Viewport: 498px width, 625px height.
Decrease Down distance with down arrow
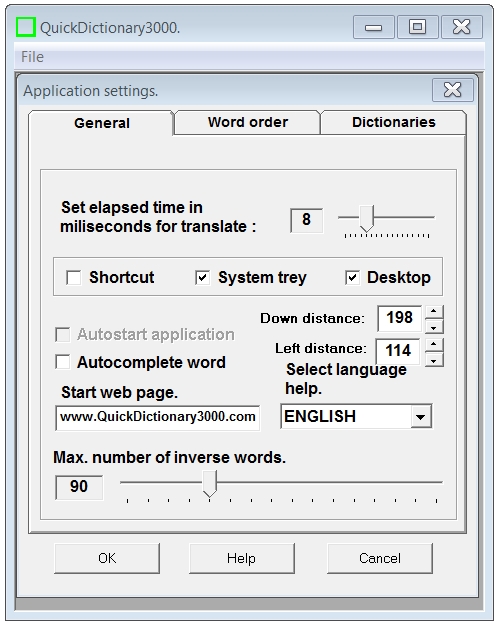pyautogui.click(x=434, y=327)
